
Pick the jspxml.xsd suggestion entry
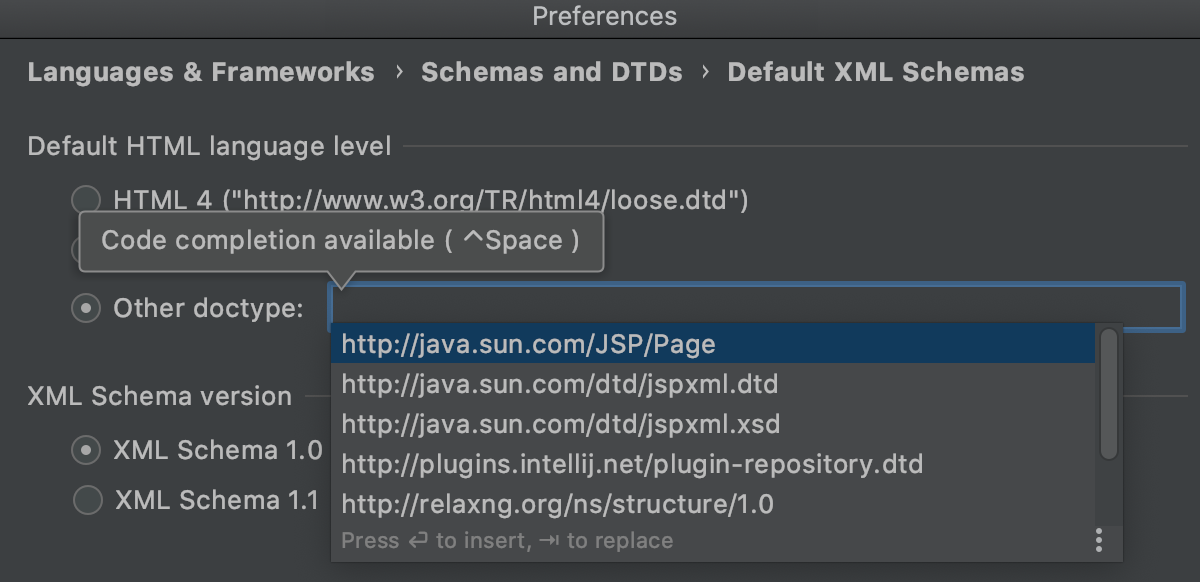(x=559, y=423)
